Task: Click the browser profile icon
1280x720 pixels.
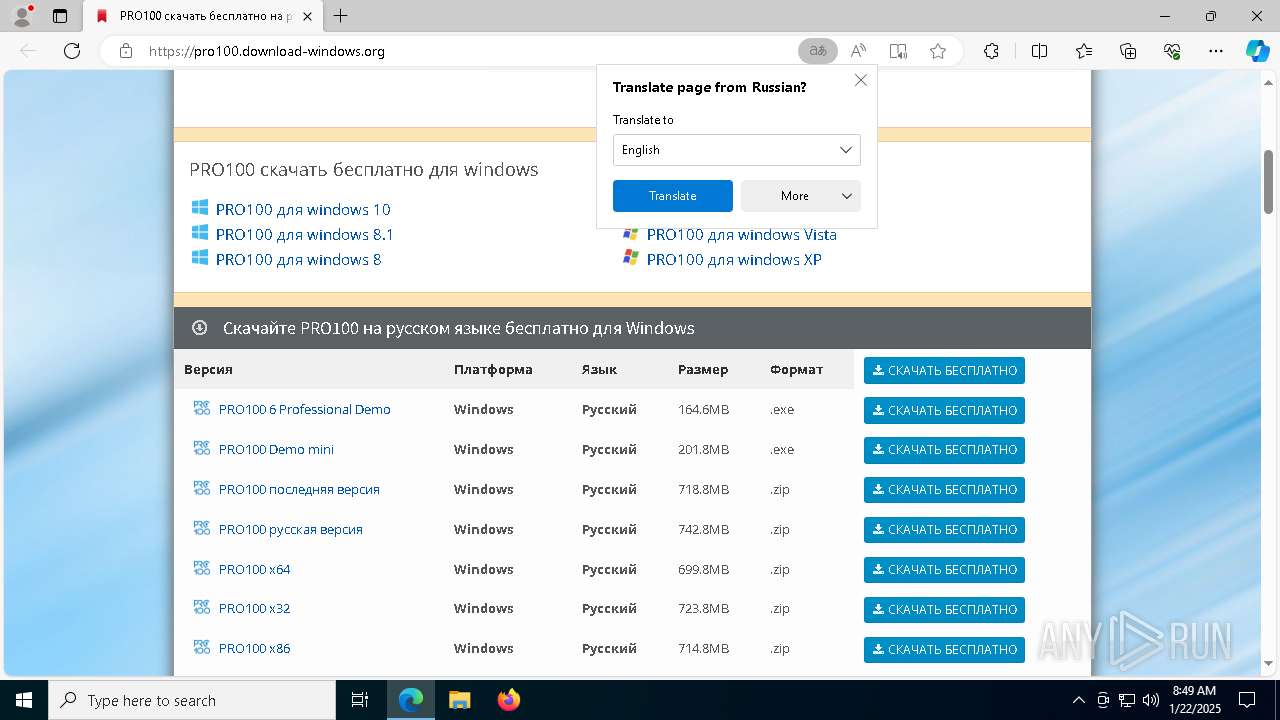Action: point(21,16)
